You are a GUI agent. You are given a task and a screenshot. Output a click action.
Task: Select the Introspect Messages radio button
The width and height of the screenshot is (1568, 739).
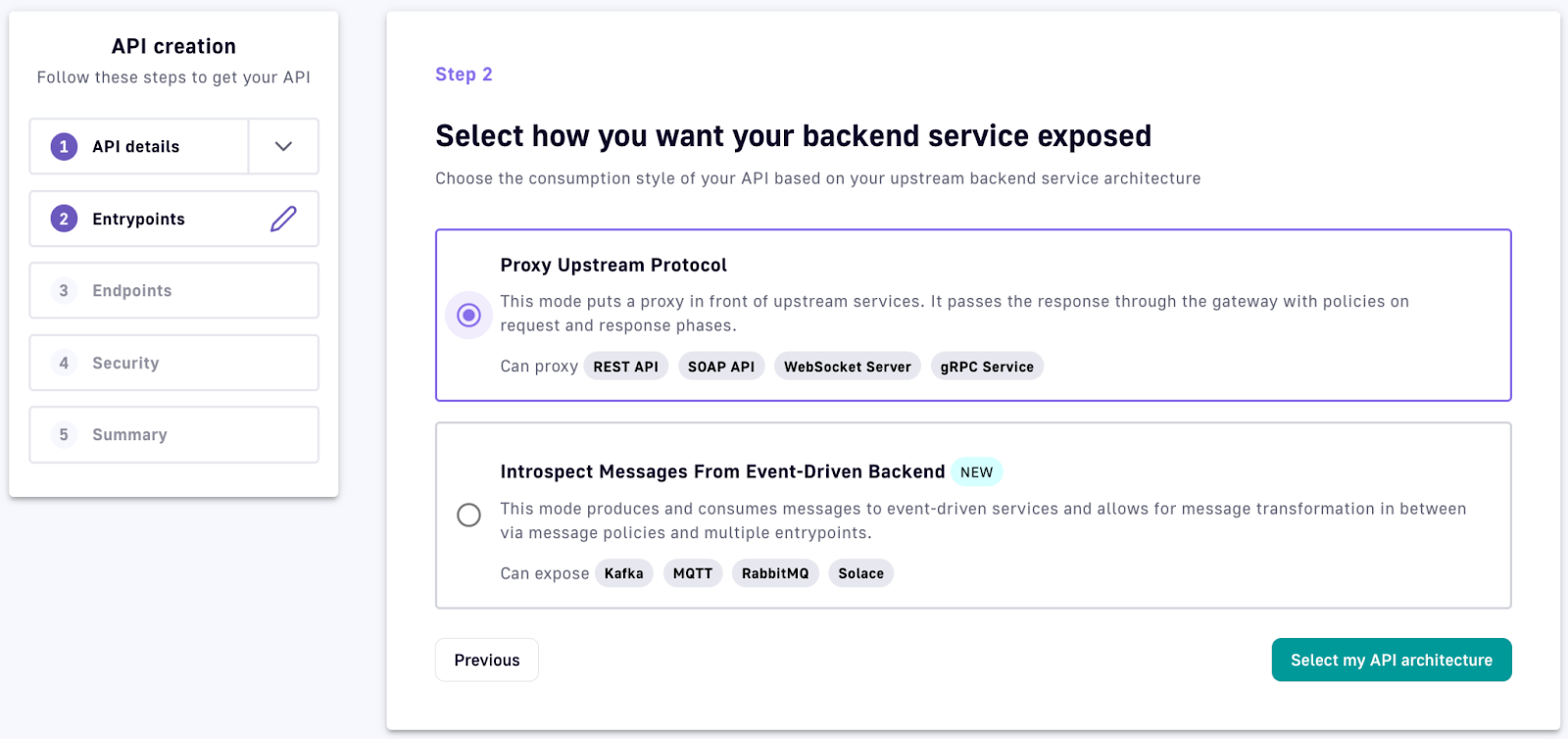point(468,515)
